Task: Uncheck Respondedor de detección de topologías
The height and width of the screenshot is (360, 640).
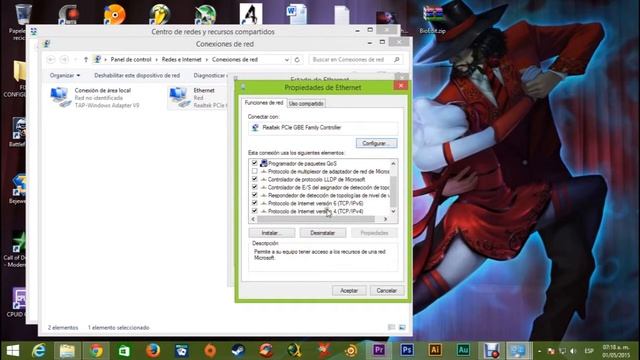Action: (x=255, y=195)
